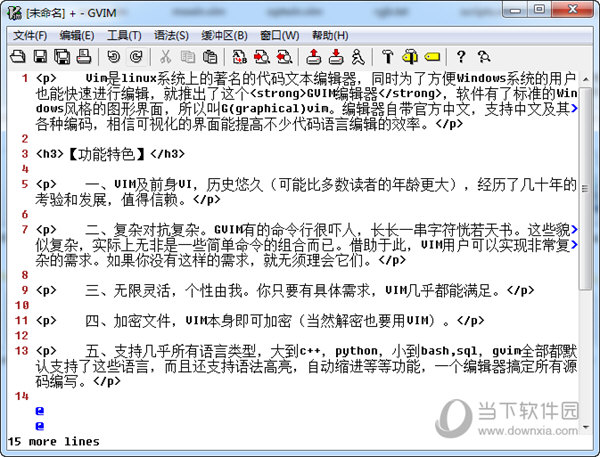The image size is (600, 457).
Task: Click the <h3>【功能特色】</h3> heading line
Action: coord(111,154)
